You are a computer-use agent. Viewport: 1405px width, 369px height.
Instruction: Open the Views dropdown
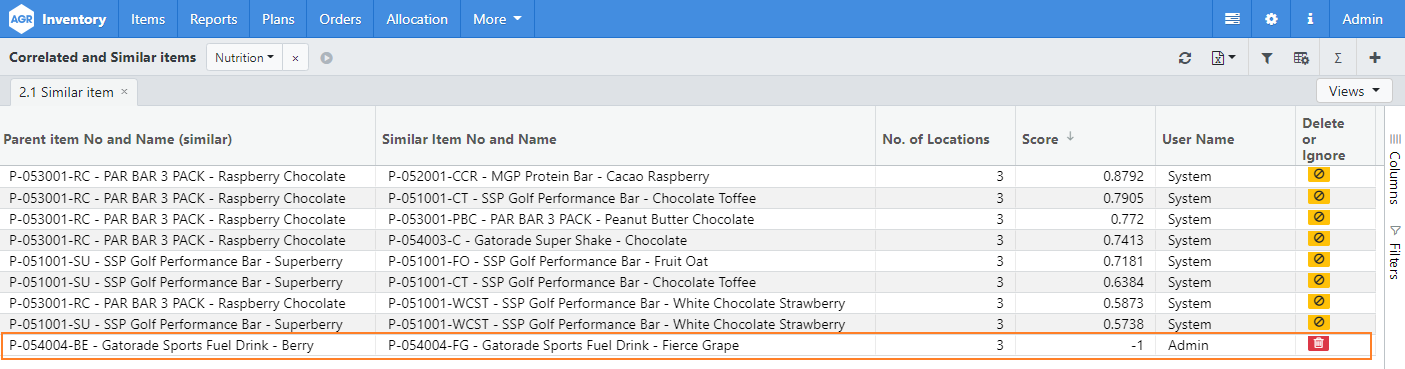pos(1355,91)
